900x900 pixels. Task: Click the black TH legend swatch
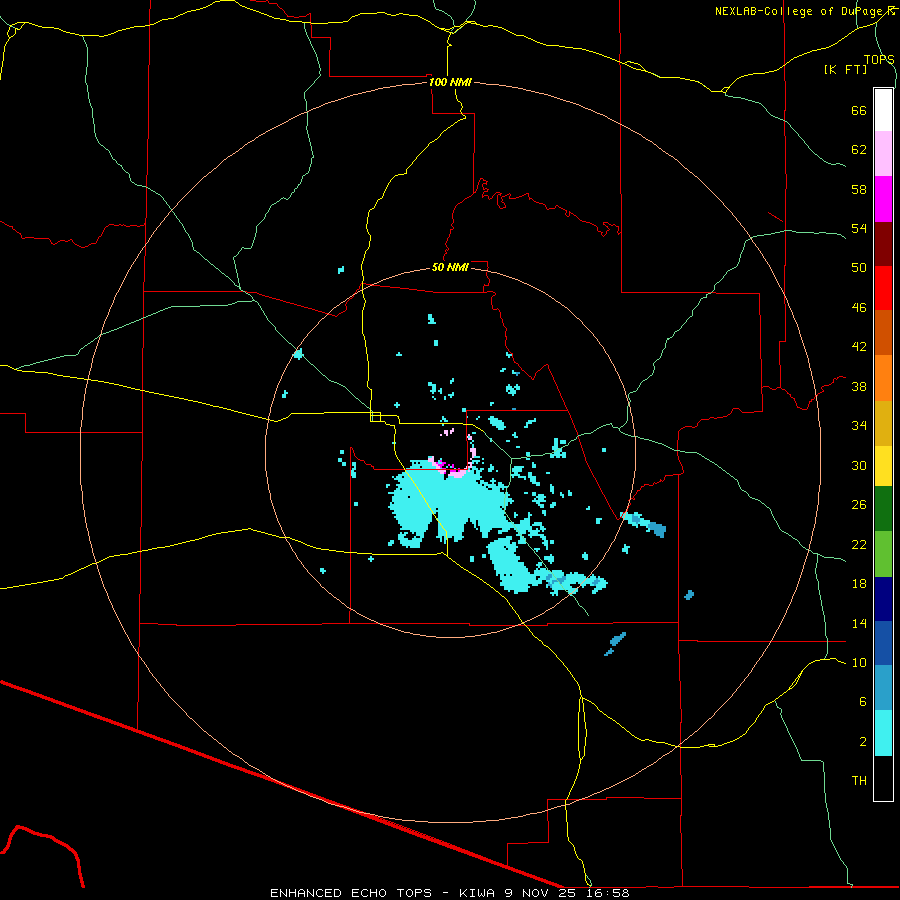[883, 778]
